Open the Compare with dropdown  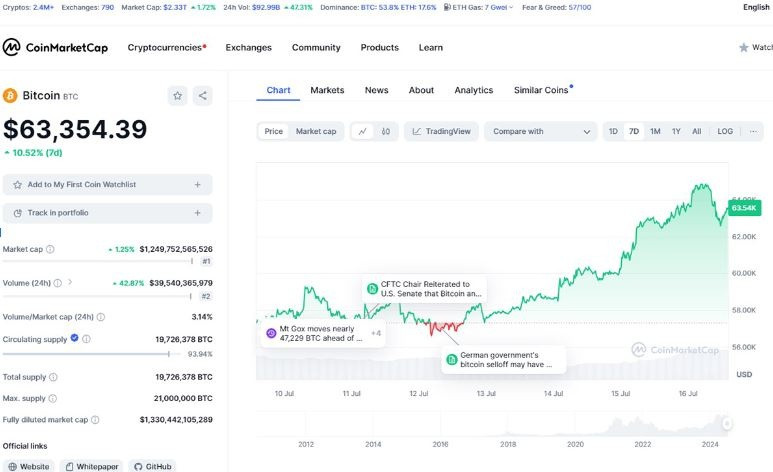pos(540,131)
